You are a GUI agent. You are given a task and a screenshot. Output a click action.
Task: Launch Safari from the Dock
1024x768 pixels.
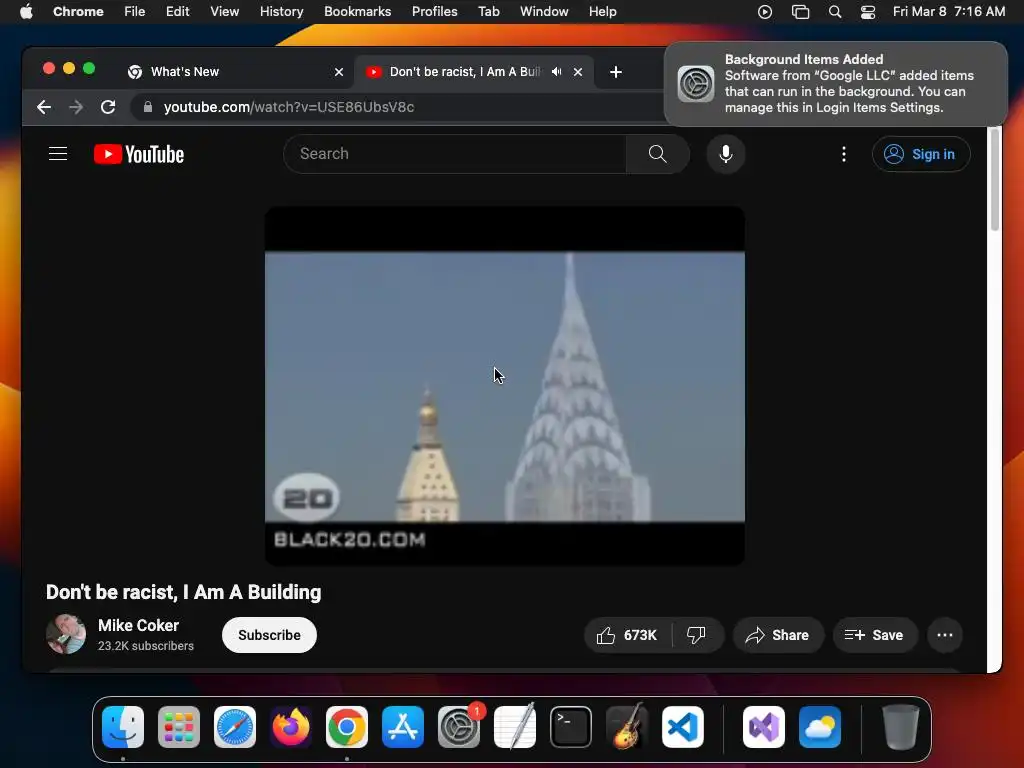click(235, 727)
